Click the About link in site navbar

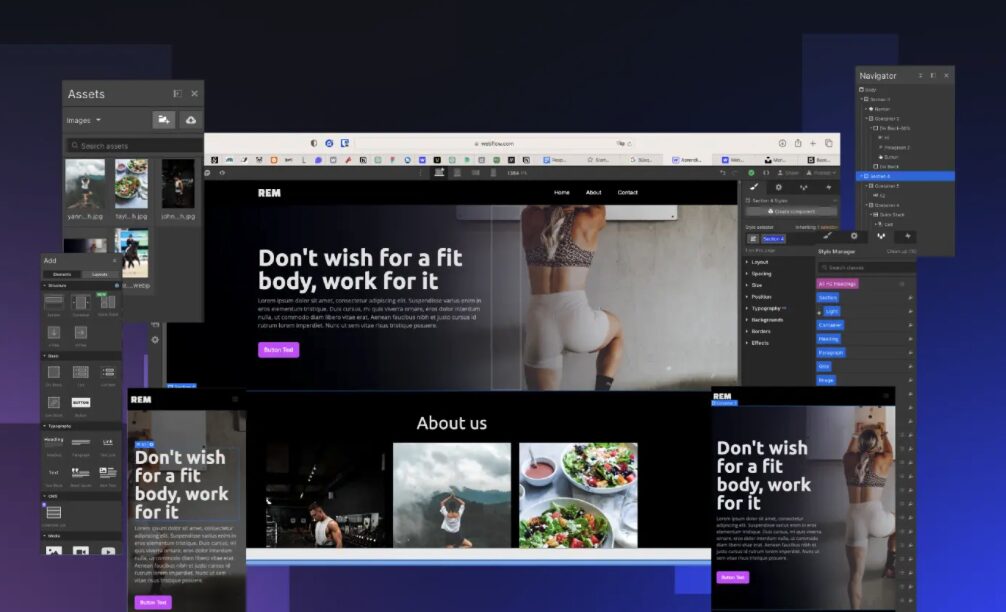point(593,192)
